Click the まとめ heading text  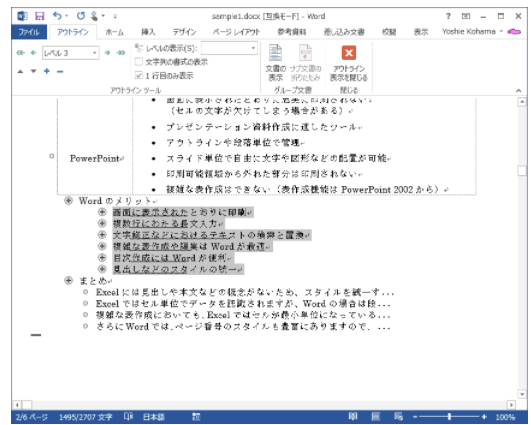[93, 281]
